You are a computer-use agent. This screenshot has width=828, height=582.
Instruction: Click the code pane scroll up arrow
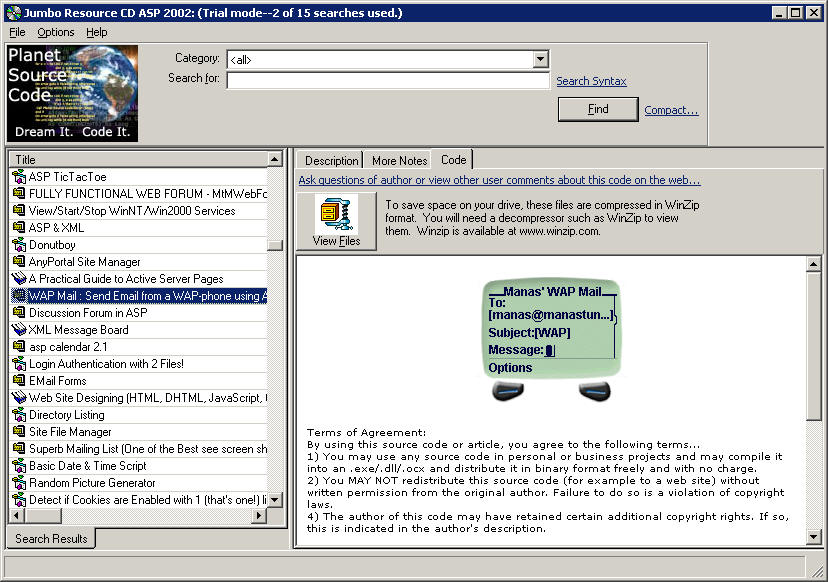tap(813, 264)
